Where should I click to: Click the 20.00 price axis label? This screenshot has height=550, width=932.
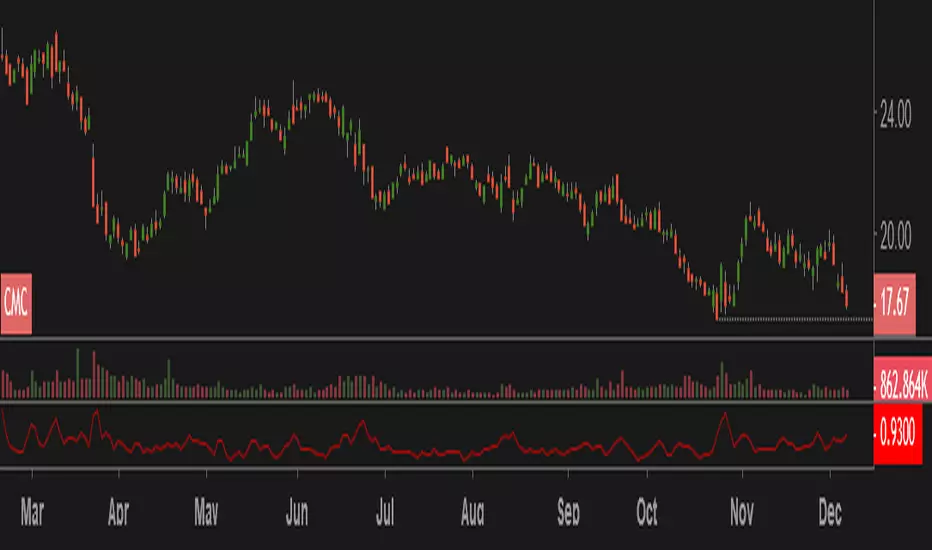coord(895,235)
